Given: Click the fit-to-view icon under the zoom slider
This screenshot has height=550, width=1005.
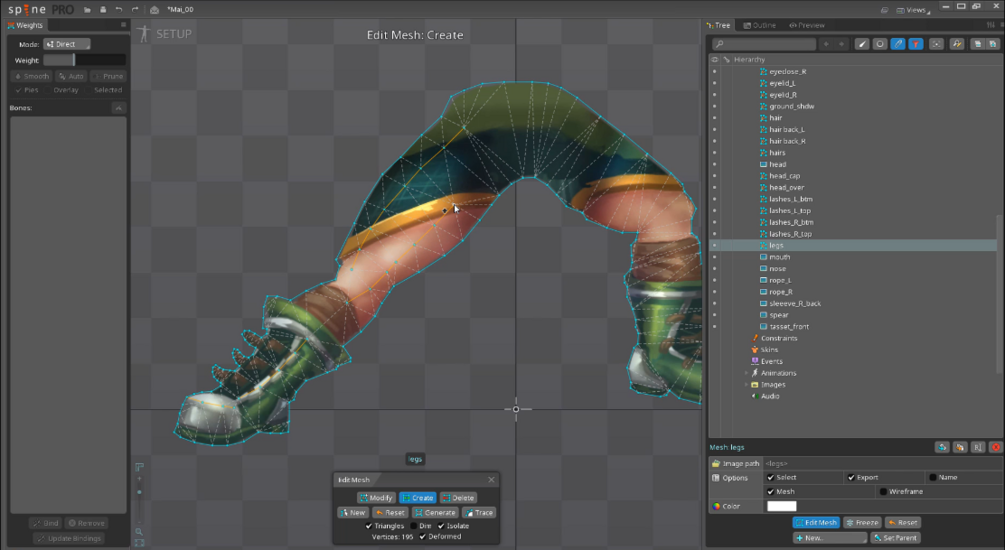Looking at the screenshot, I should pos(139,543).
